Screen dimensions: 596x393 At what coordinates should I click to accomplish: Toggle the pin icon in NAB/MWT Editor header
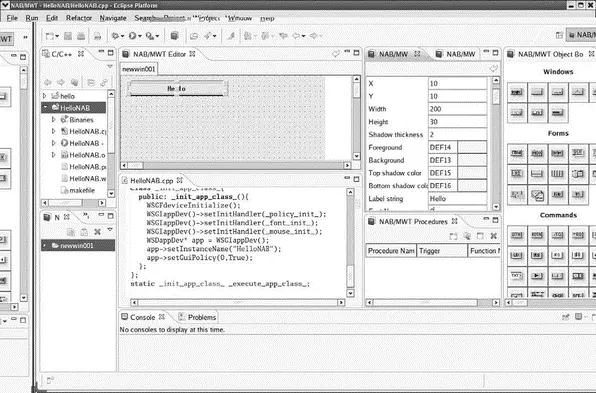[x=335, y=54]
